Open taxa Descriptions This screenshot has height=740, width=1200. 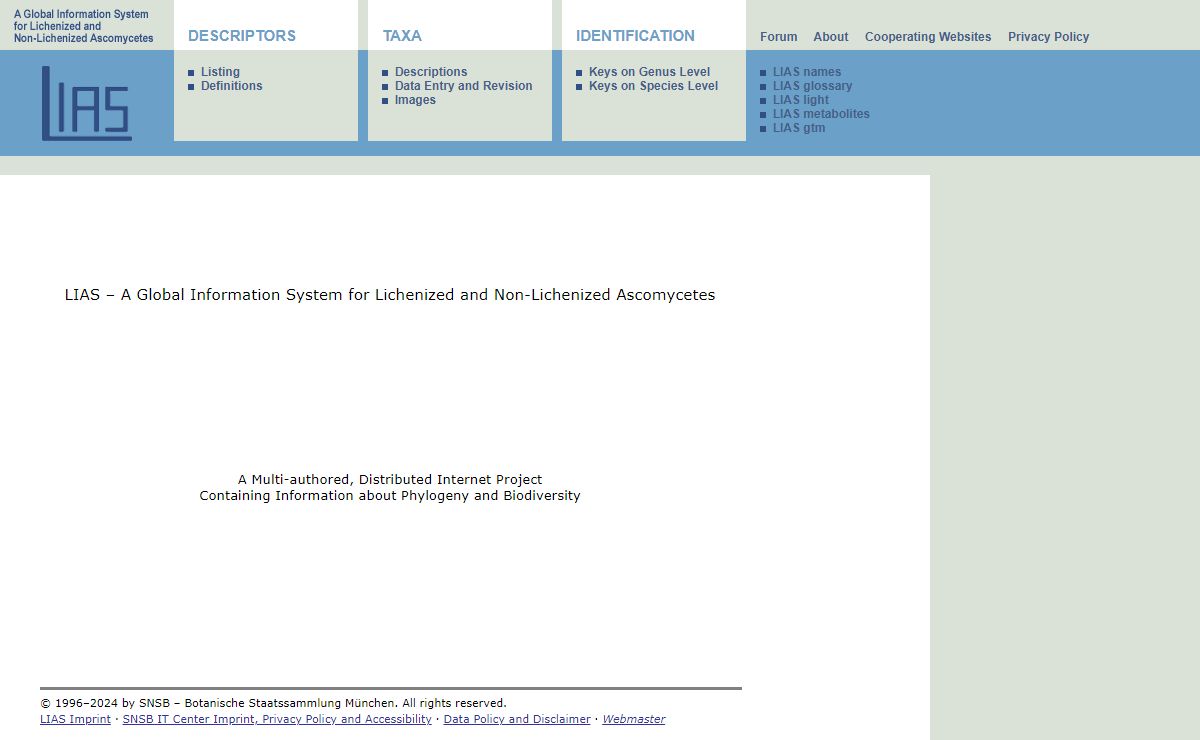(431, 72)
